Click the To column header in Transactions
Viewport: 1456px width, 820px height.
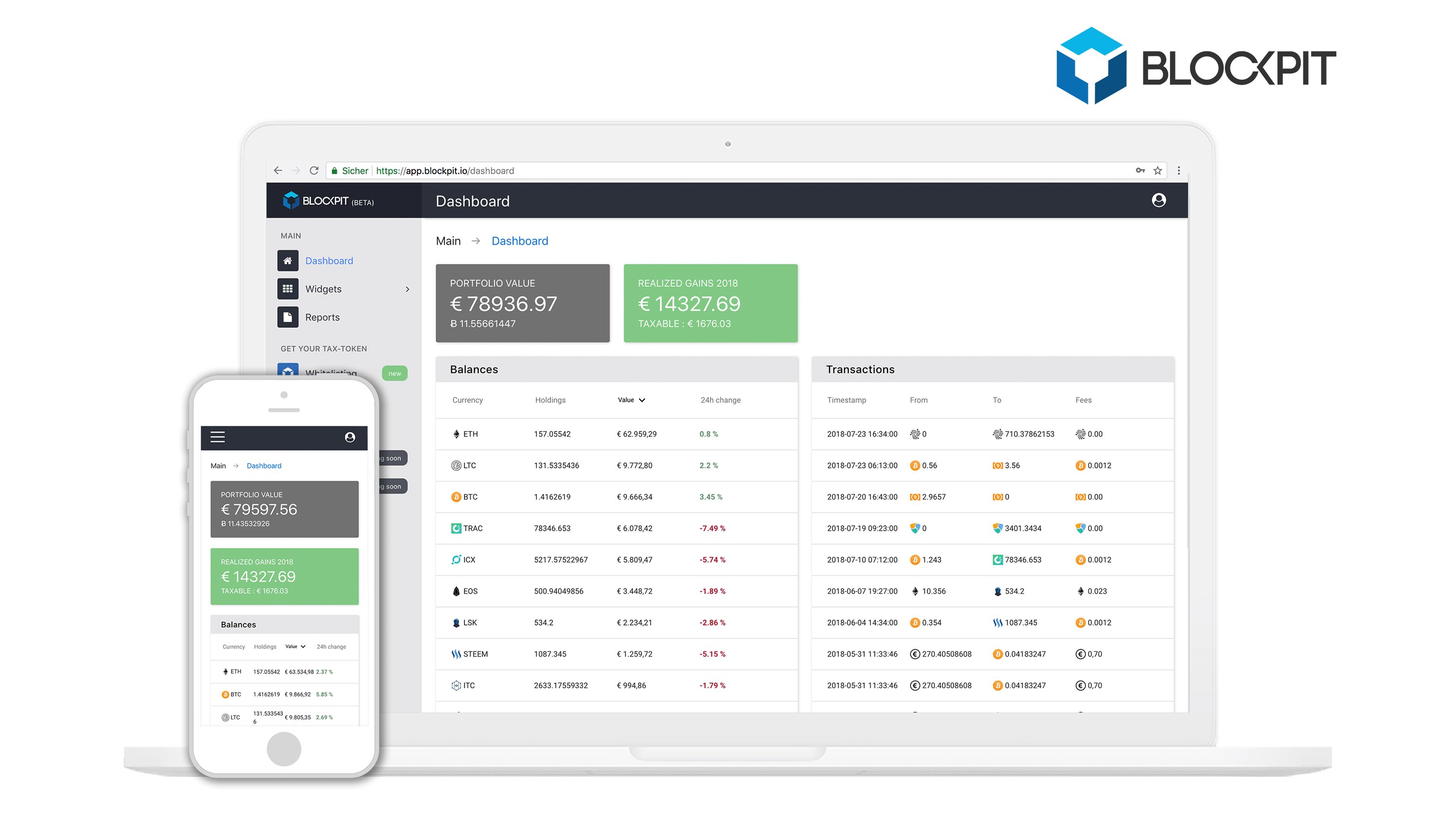pyautogui.click(x=996, y=400)
